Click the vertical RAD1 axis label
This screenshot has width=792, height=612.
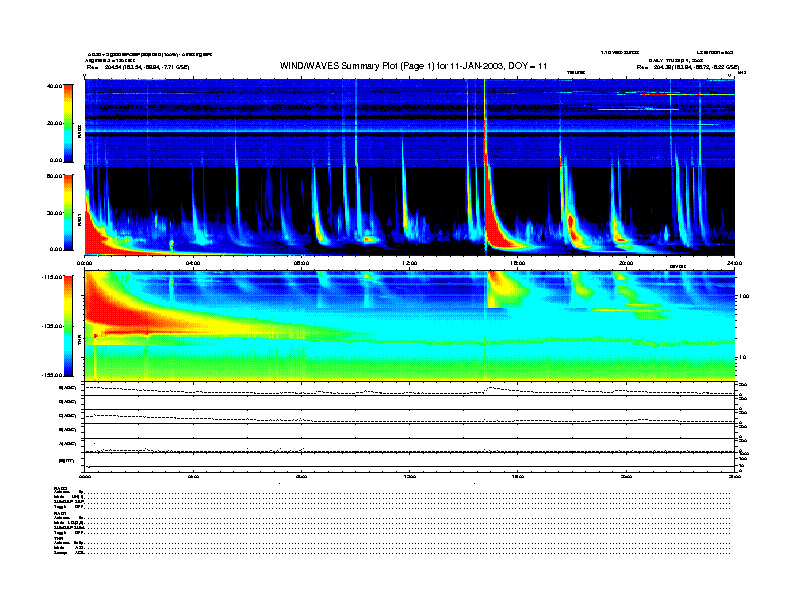coord(79,220)
